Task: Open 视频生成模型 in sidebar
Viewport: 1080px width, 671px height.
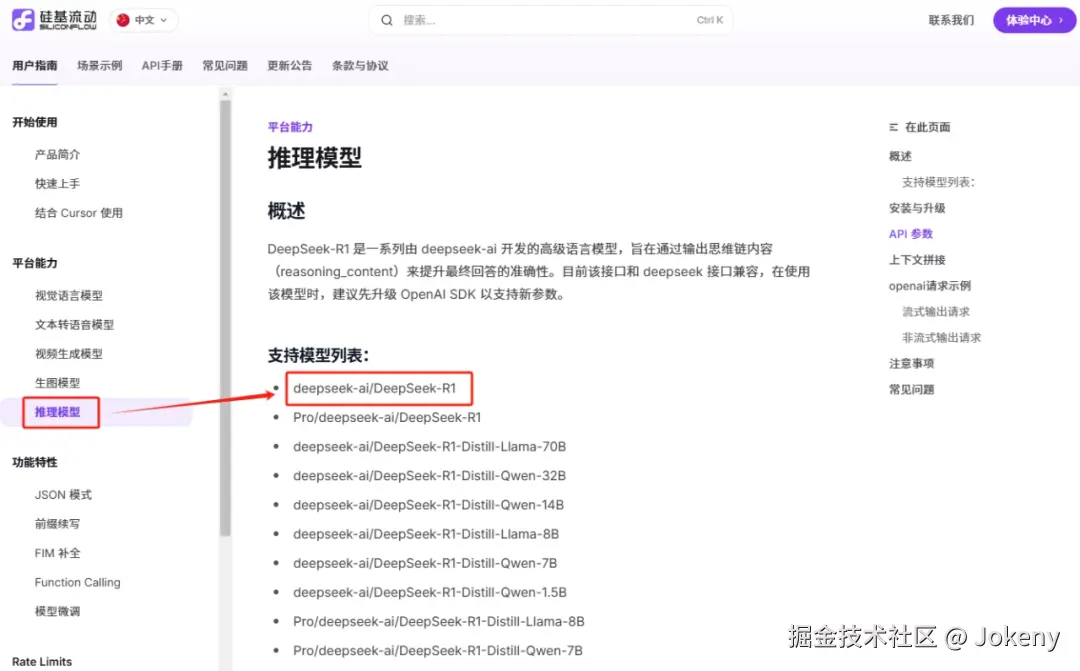Action: pyautogui.click(x=69, y=353)
